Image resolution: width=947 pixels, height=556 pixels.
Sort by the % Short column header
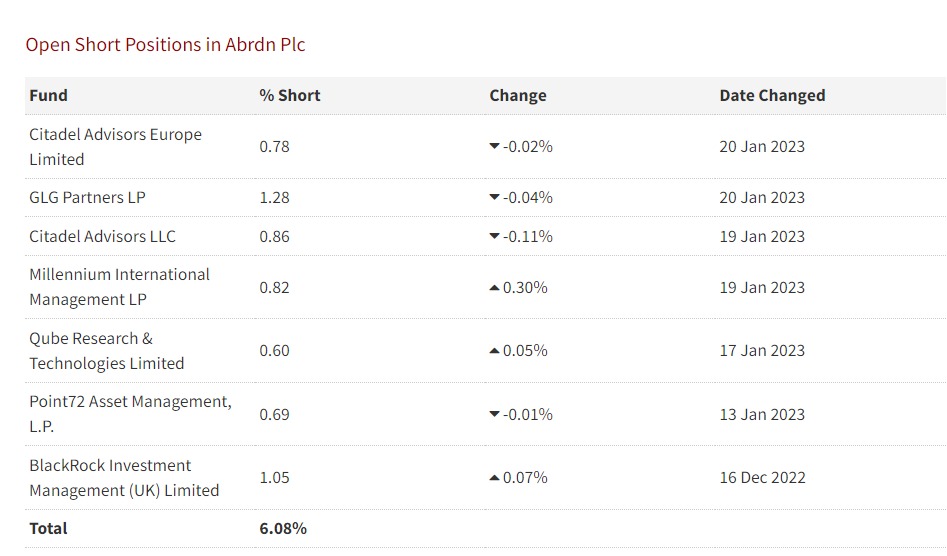pyautogui.click(x=290, y=96)
